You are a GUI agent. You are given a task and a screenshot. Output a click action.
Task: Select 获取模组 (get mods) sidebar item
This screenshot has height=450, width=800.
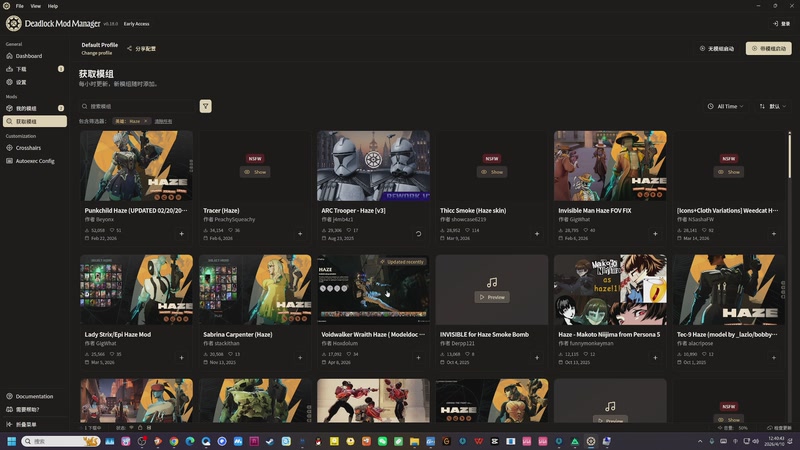(35, 121)
